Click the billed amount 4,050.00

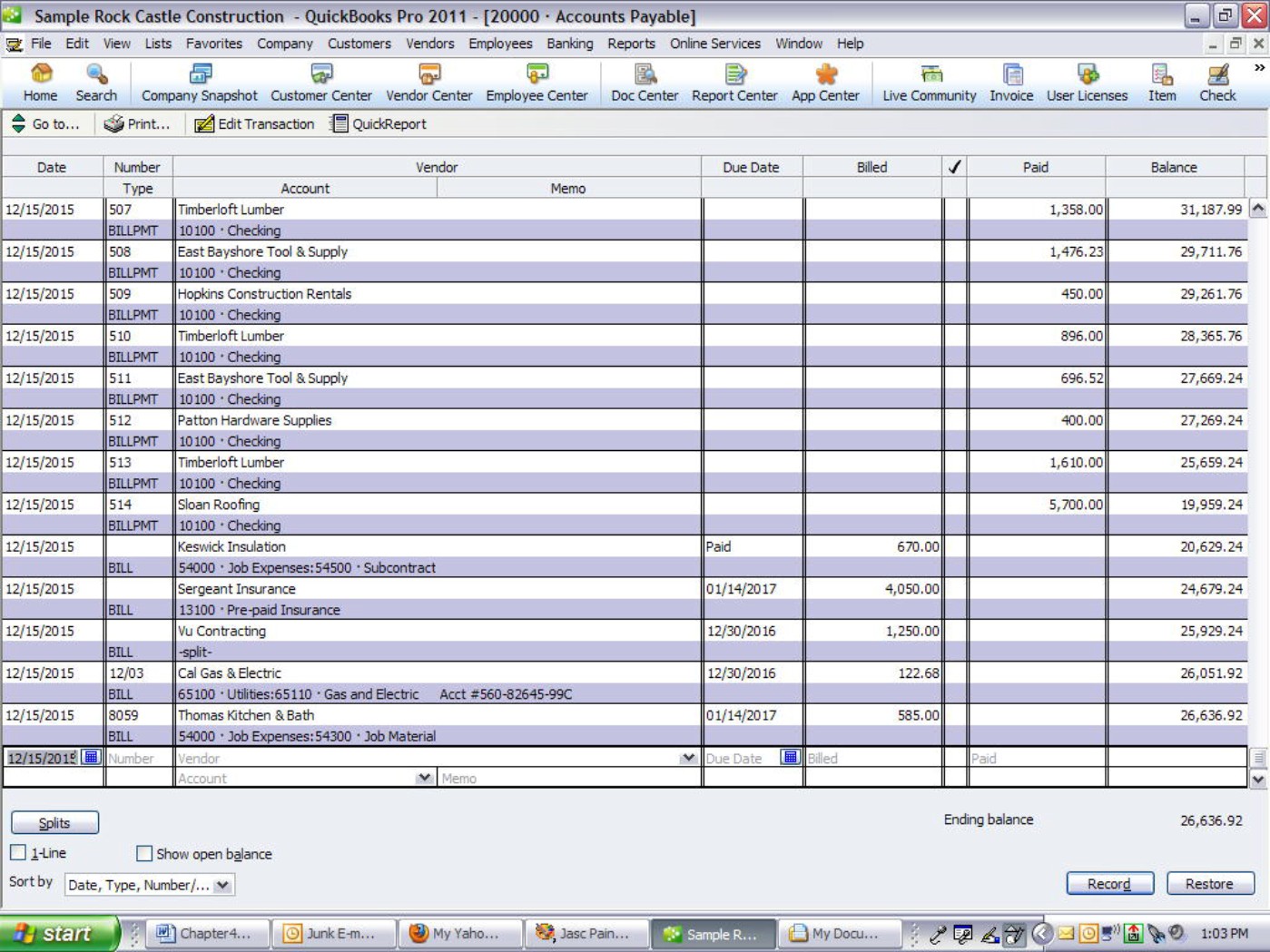click(912, 589)
